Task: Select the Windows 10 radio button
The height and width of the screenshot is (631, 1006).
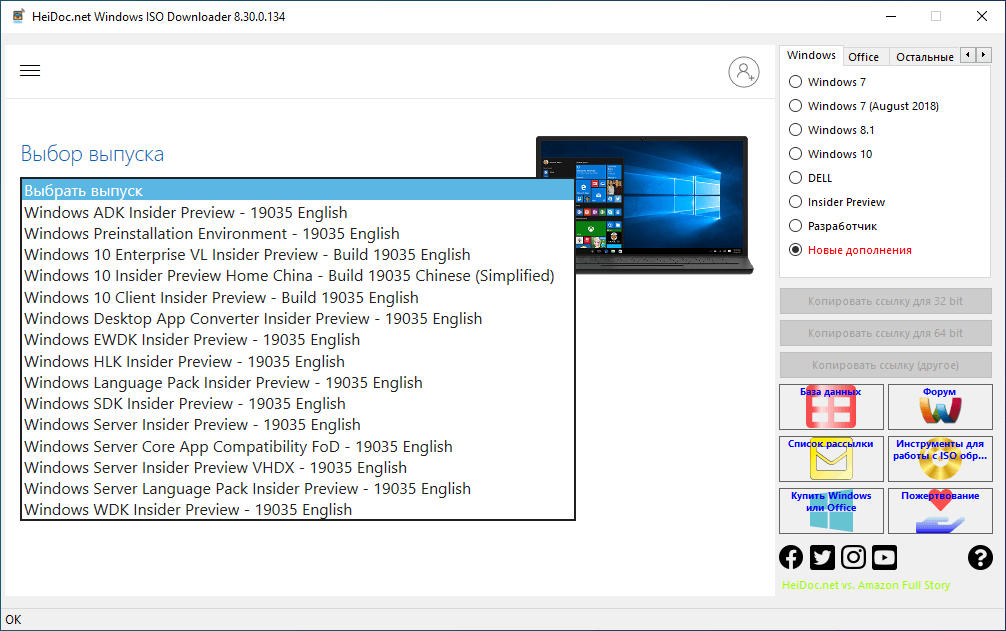Action: [x=796, y=154]
